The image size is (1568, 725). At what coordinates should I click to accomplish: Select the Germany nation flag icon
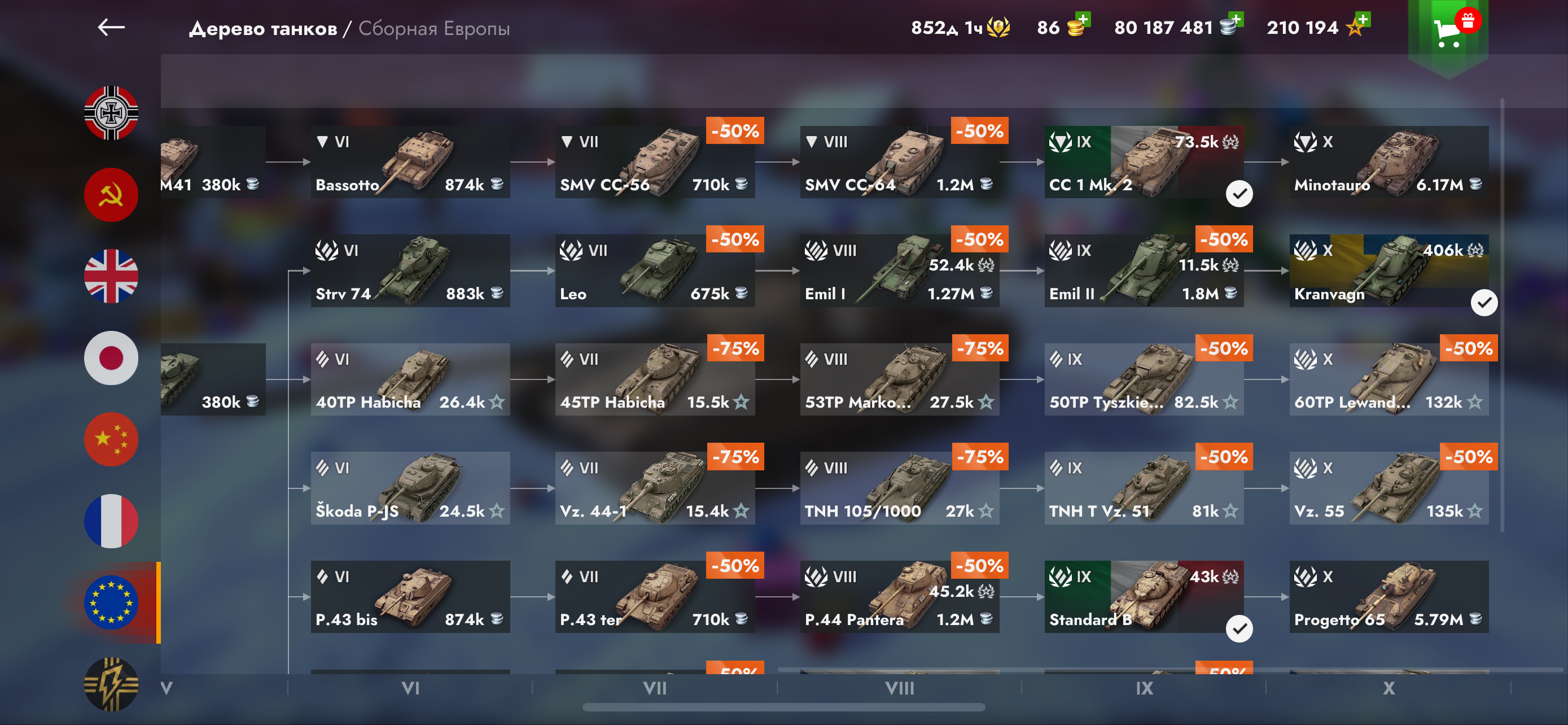click(x=111, y=113)
